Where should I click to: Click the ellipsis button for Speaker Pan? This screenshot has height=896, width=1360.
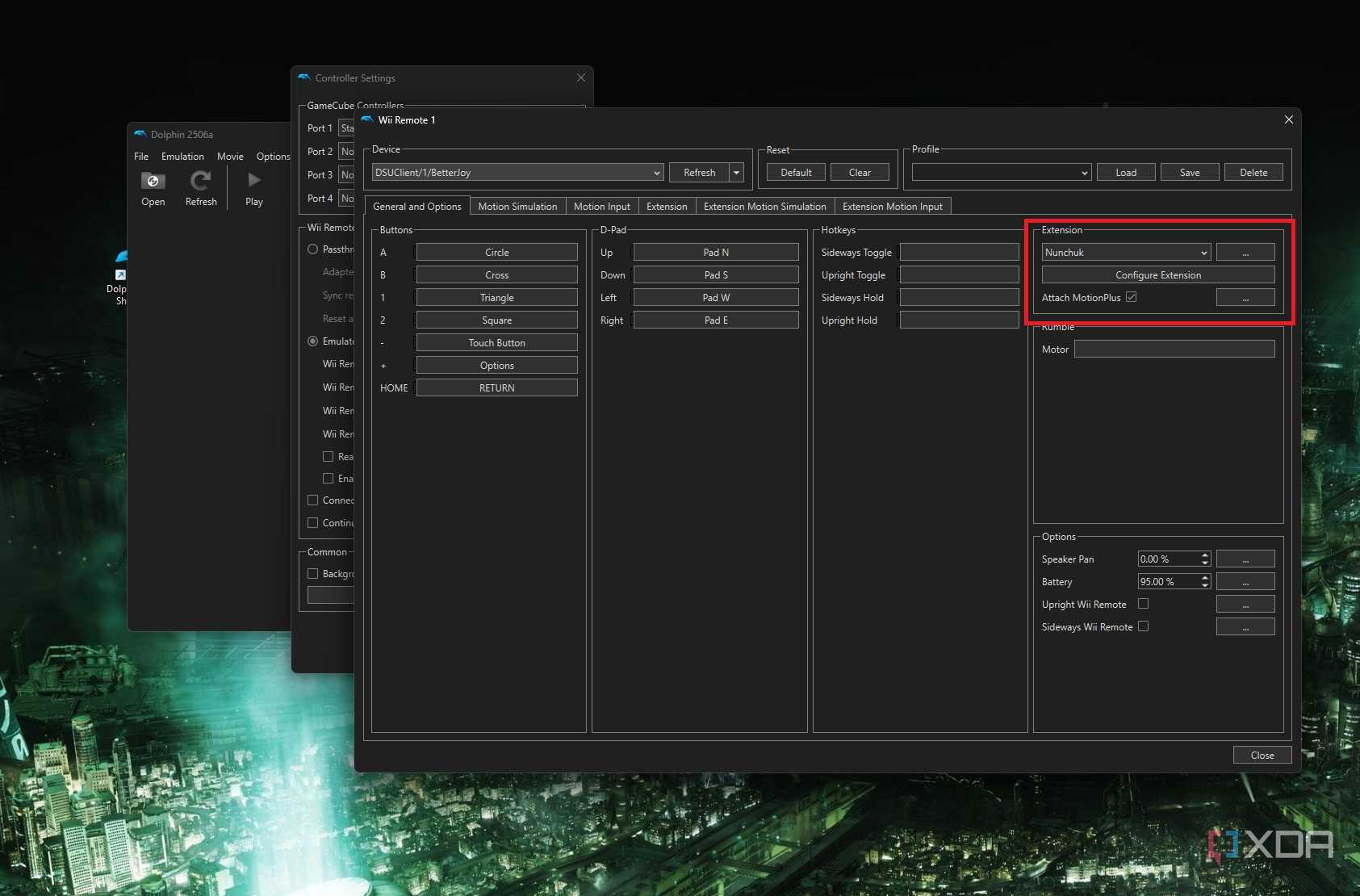pos(1245,559)
